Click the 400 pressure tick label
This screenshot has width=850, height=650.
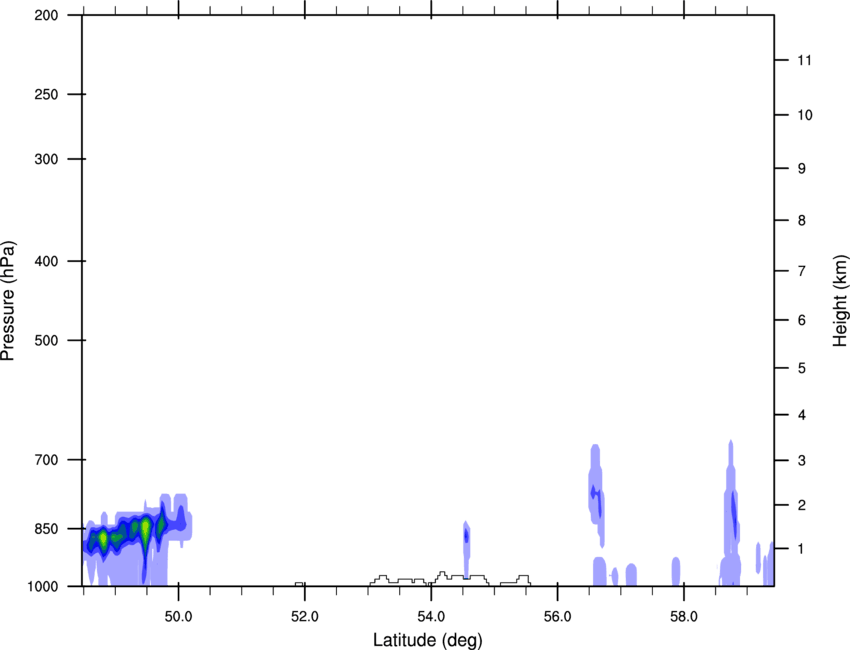(x=46, y=261)
